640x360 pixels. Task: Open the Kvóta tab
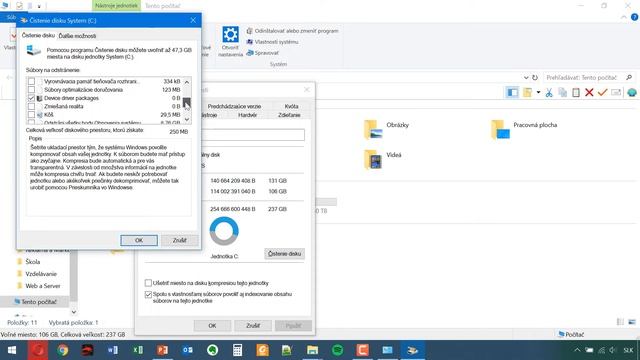[x=291, y=106]
